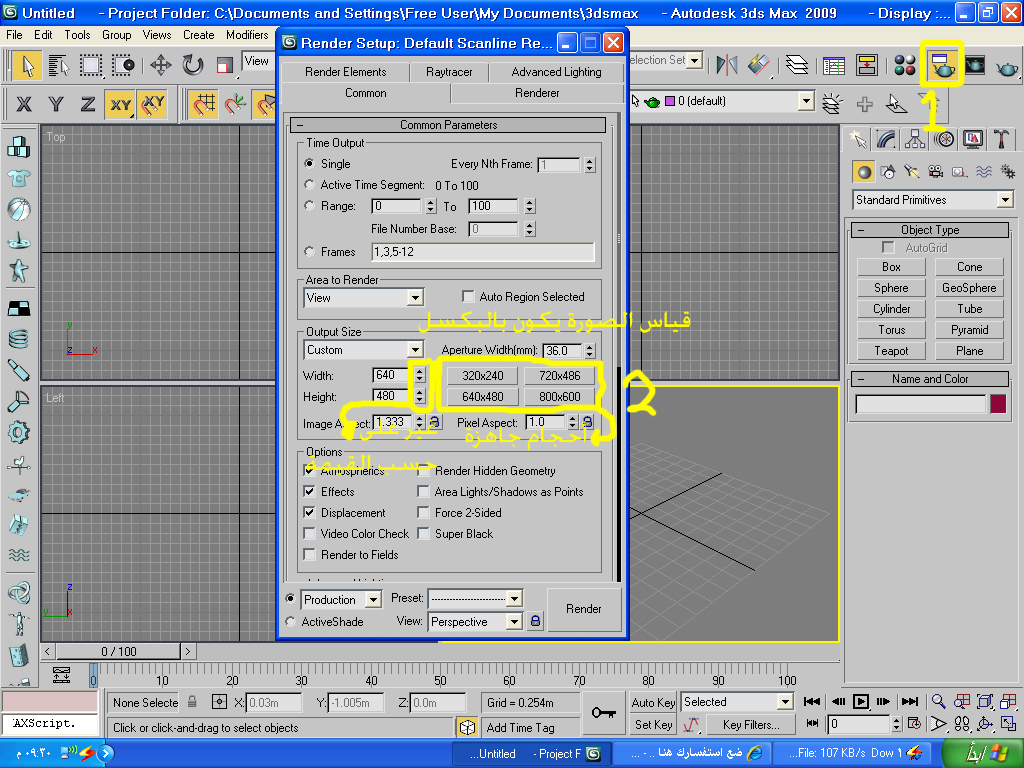Open the Standard Primitives dropdown
The image size is (1024, 768).
pyautogui.click(x=933, y=200)
